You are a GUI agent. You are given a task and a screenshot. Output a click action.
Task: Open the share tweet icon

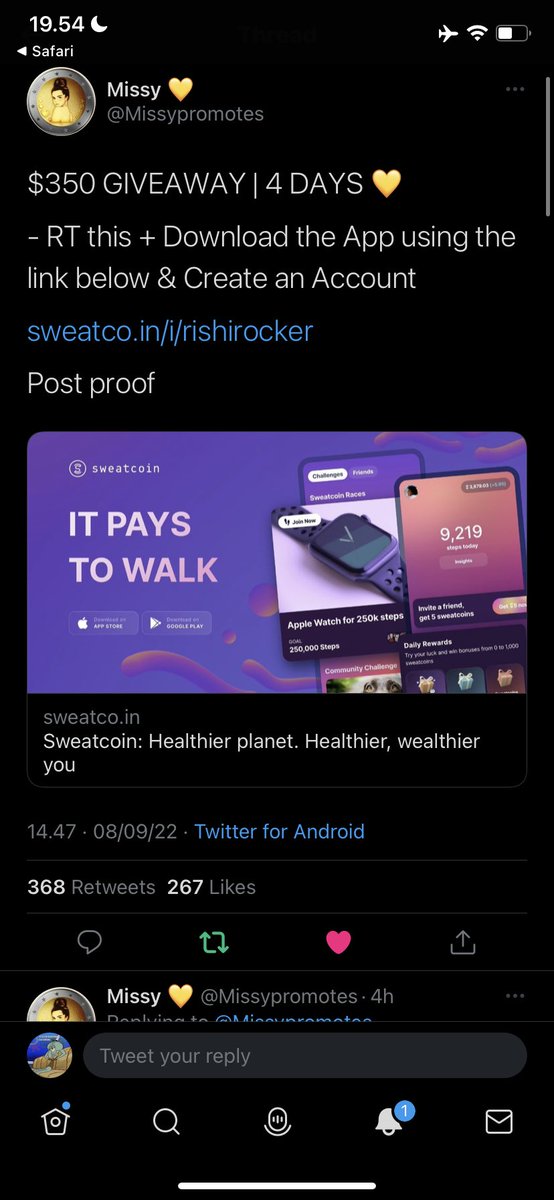click(x=462, y=941)
